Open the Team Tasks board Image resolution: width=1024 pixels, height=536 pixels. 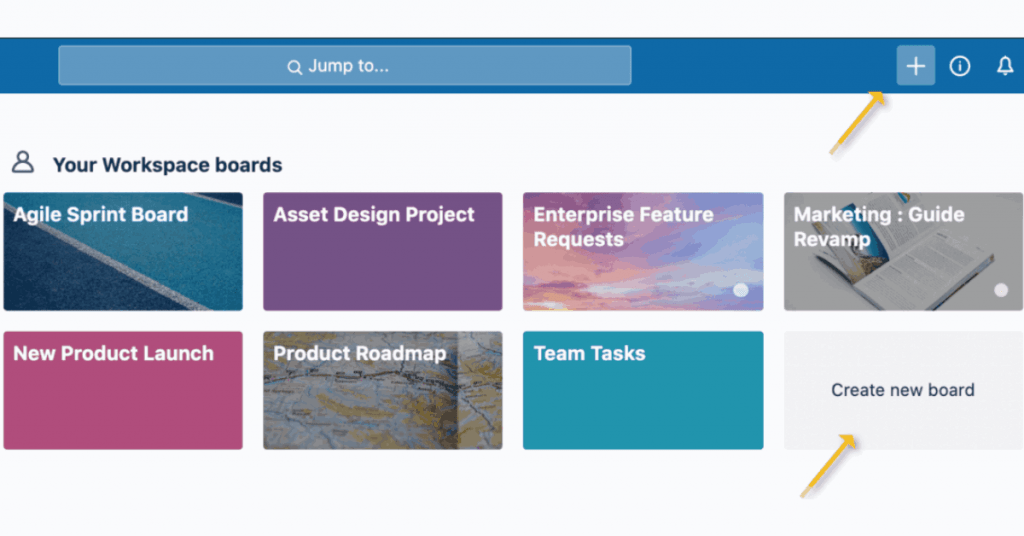[643, 390]
